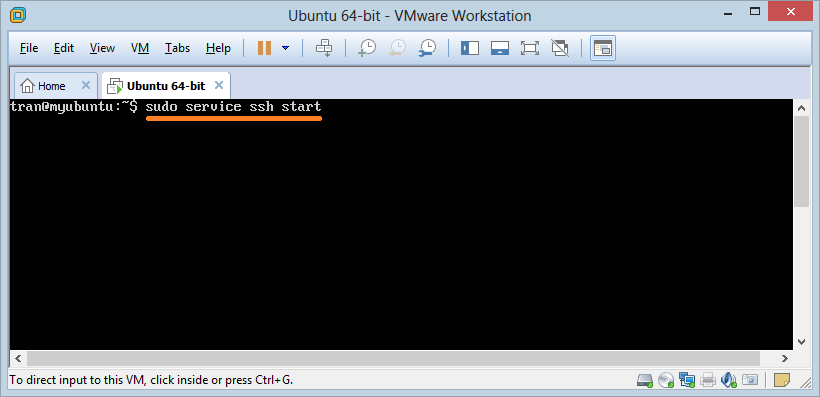Screen dimensions: 820x397
Task: Click Send Ctrl+Alt+Del icon
Action: [324, 48]
